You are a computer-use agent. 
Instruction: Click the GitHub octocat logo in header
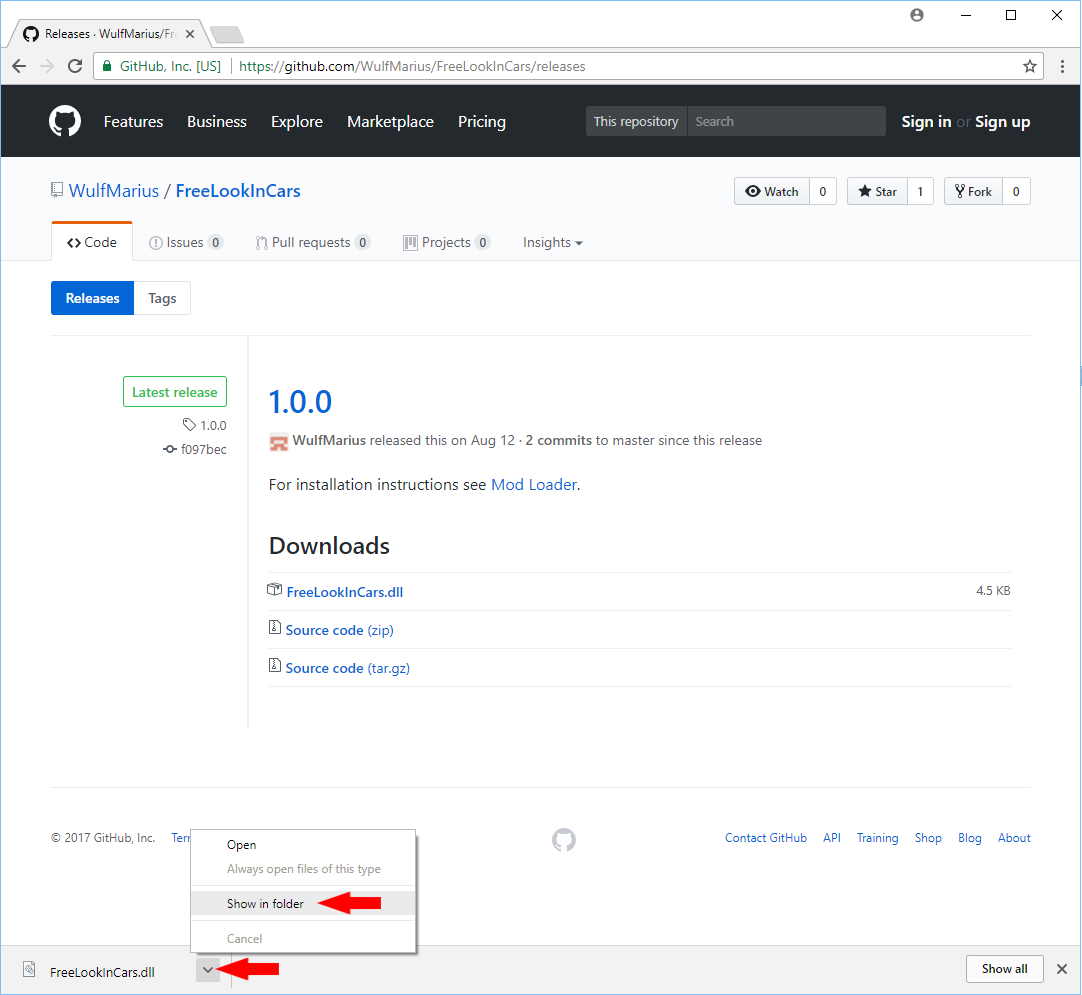[x=65, y=121]
